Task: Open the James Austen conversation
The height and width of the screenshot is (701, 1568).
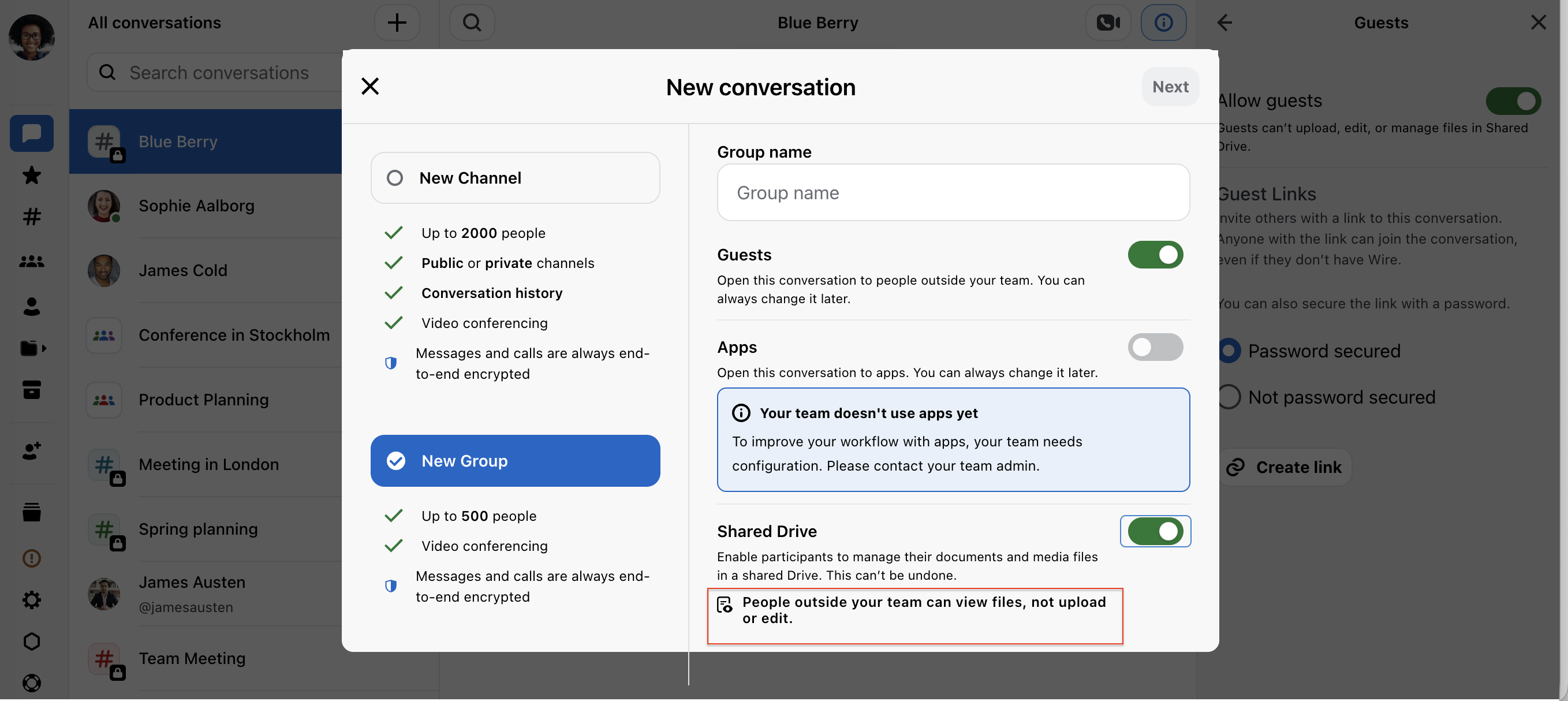Action: 205,594
